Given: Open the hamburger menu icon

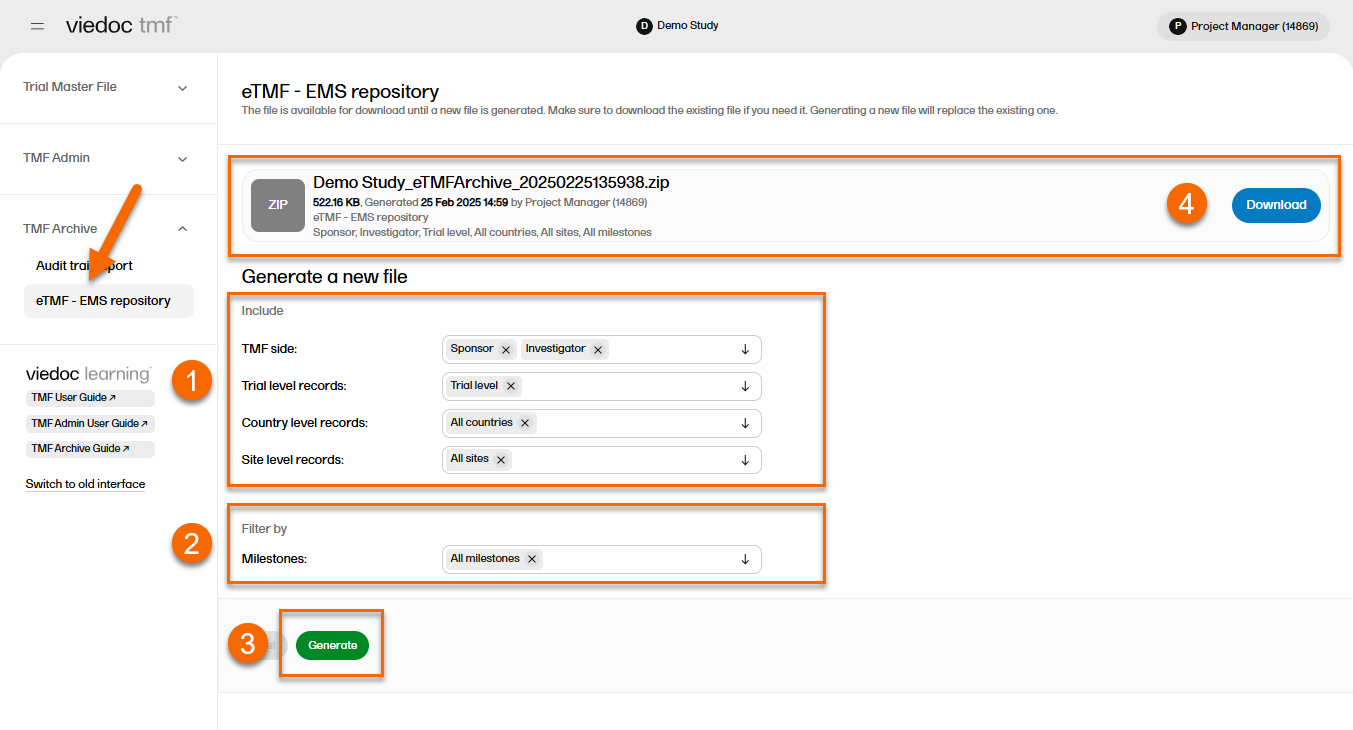Looking at the screenshot, I should [37, 26].
